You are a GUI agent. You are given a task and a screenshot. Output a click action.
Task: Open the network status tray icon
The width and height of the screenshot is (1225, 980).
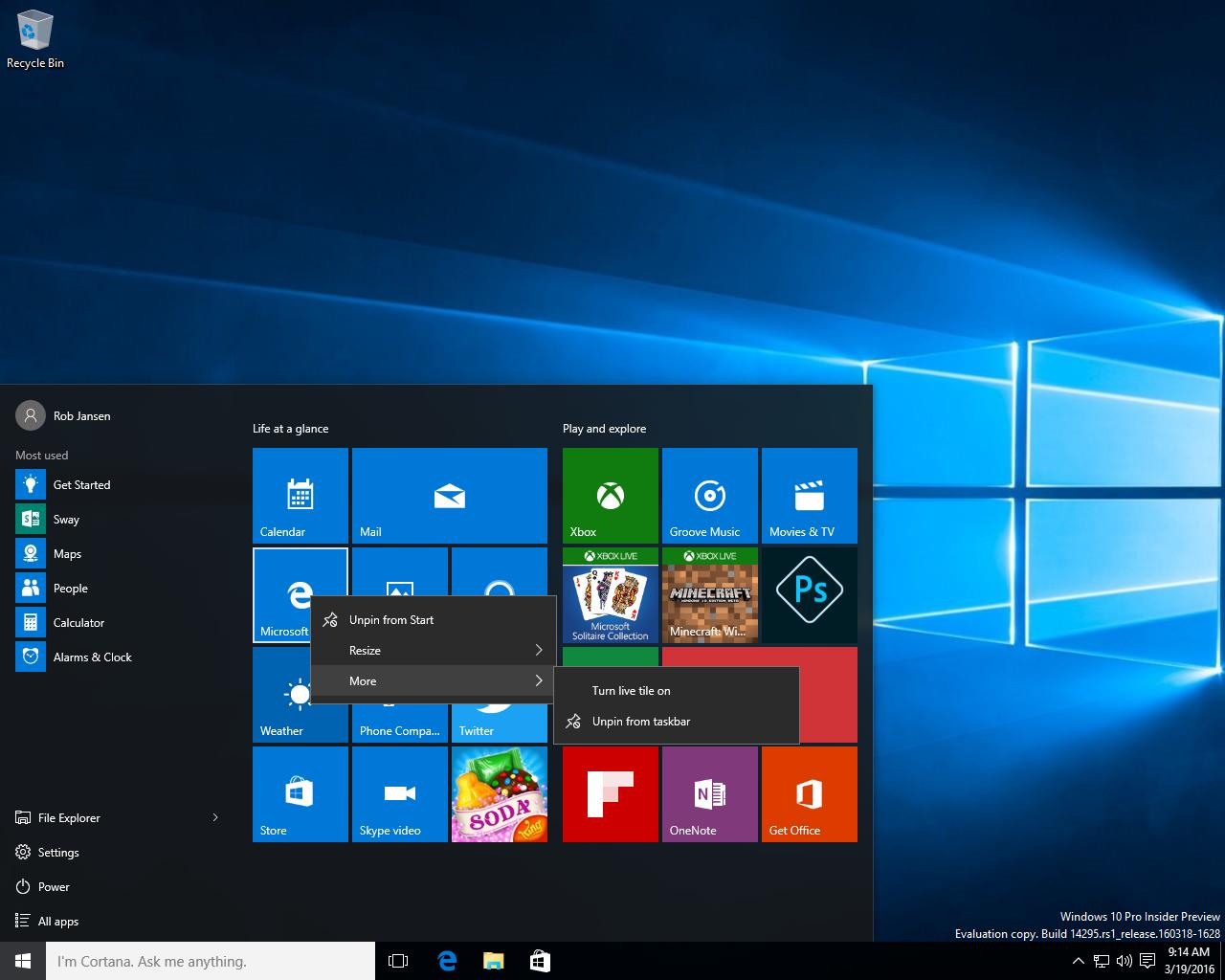[1102, 961]
